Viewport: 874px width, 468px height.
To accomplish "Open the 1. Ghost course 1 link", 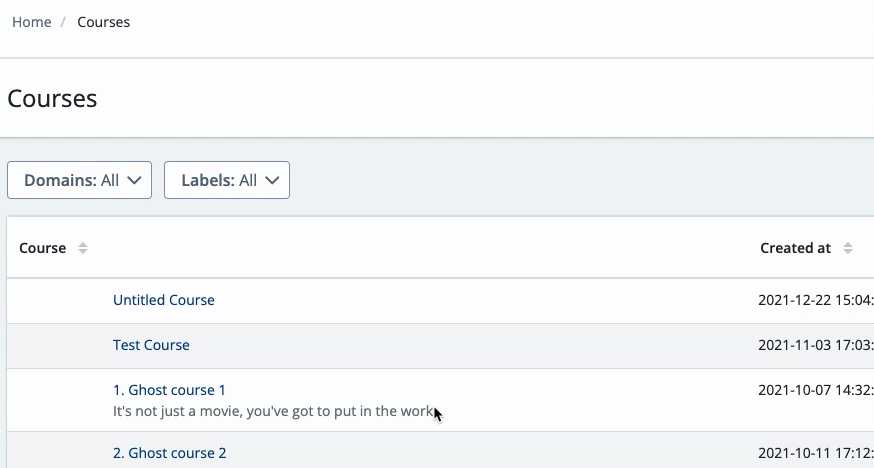I will tap(169, 390).
